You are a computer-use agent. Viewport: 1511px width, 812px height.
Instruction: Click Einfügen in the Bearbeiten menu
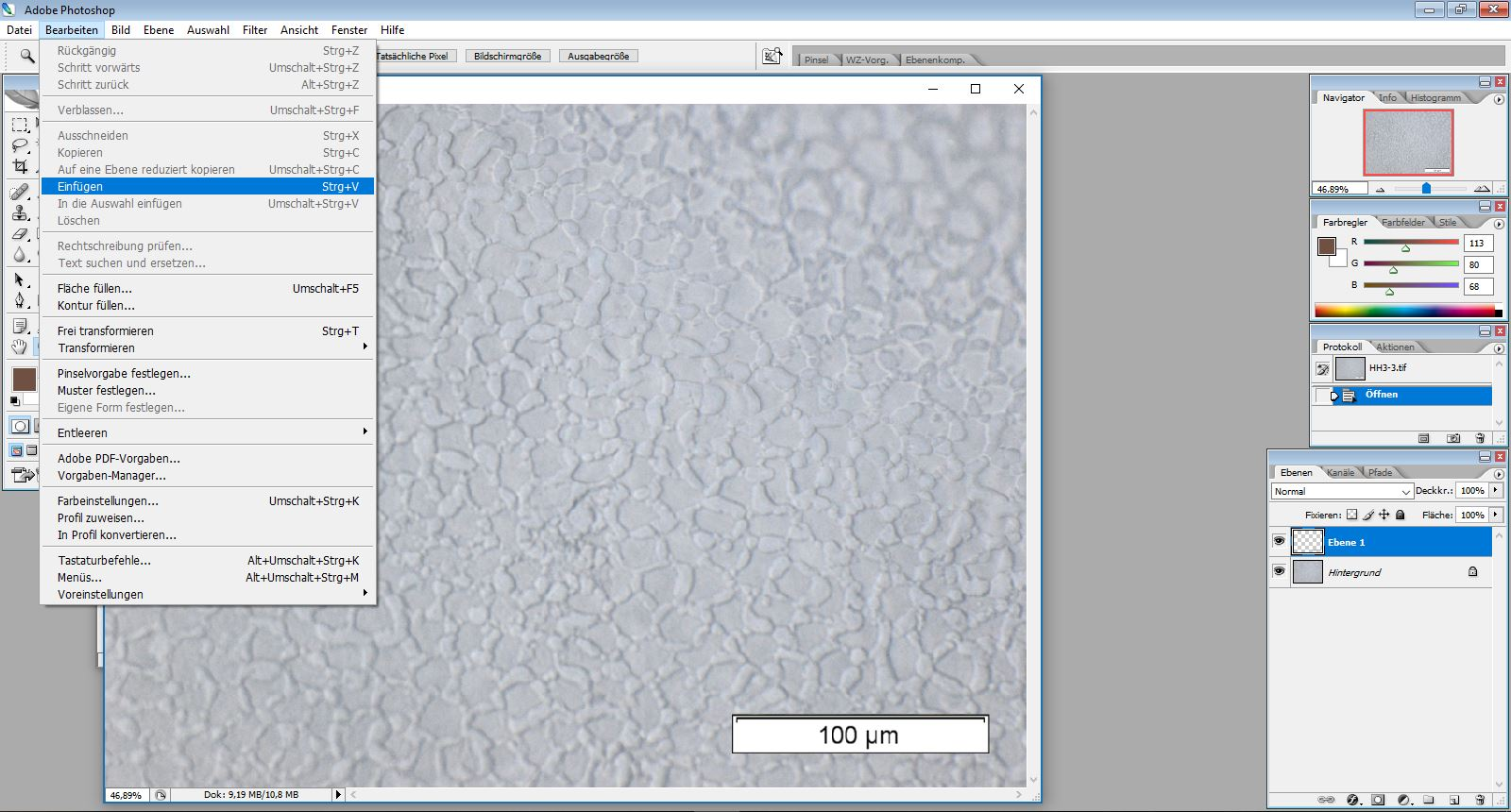click(208, 187)
